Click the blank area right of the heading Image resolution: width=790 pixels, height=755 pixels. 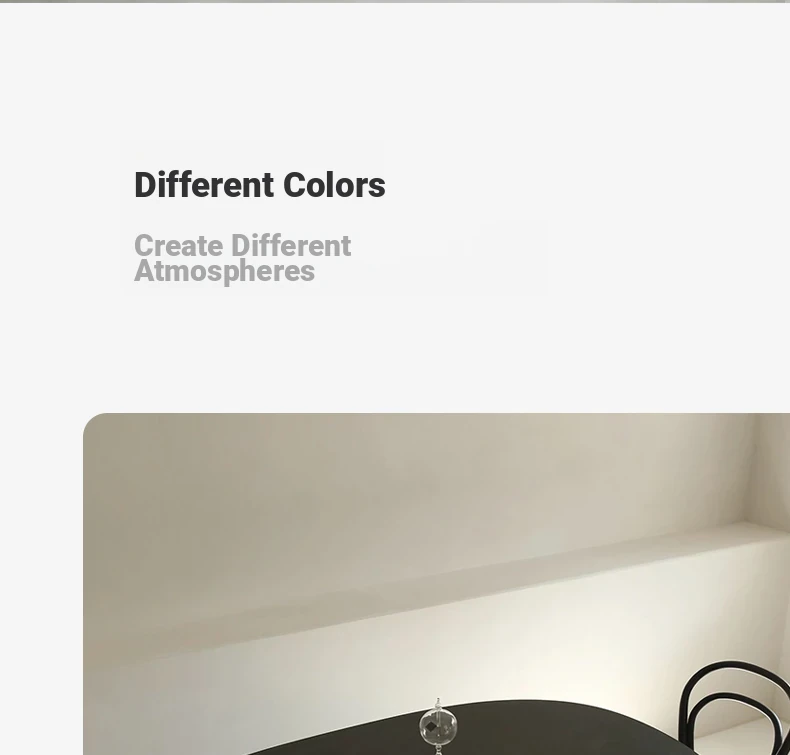click(x=579, y=185)
